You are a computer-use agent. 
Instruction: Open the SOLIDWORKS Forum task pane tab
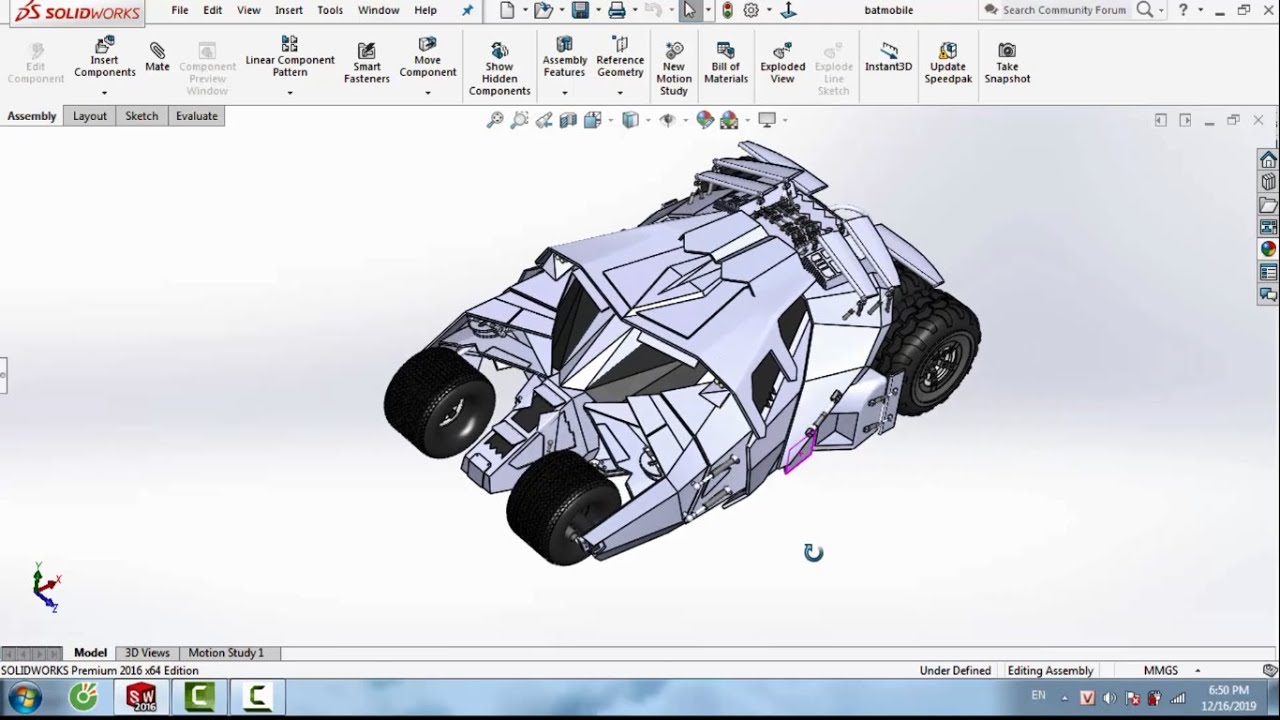point(1268,294)
